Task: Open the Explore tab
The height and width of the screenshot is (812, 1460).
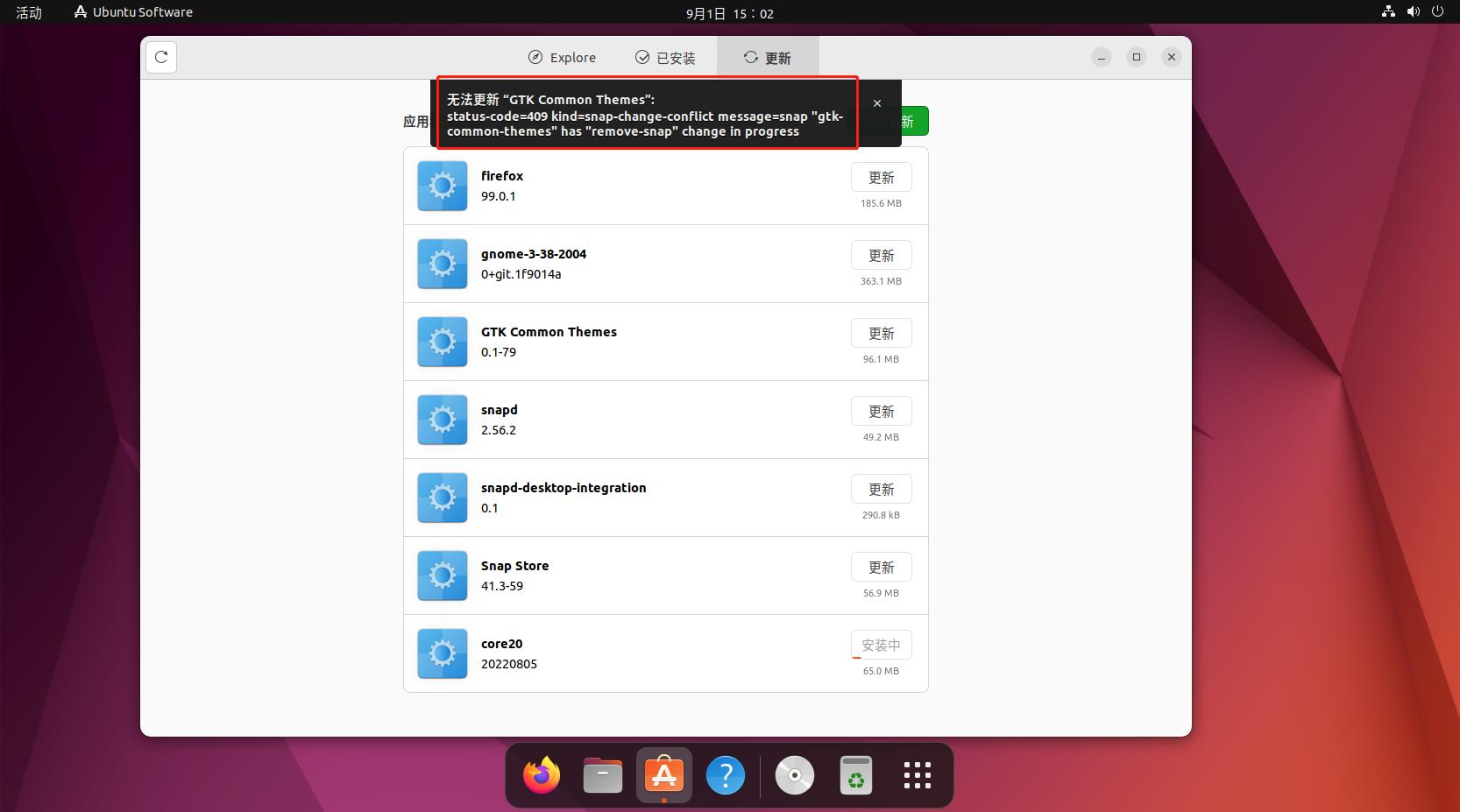Action: click(x=562, y=58)
